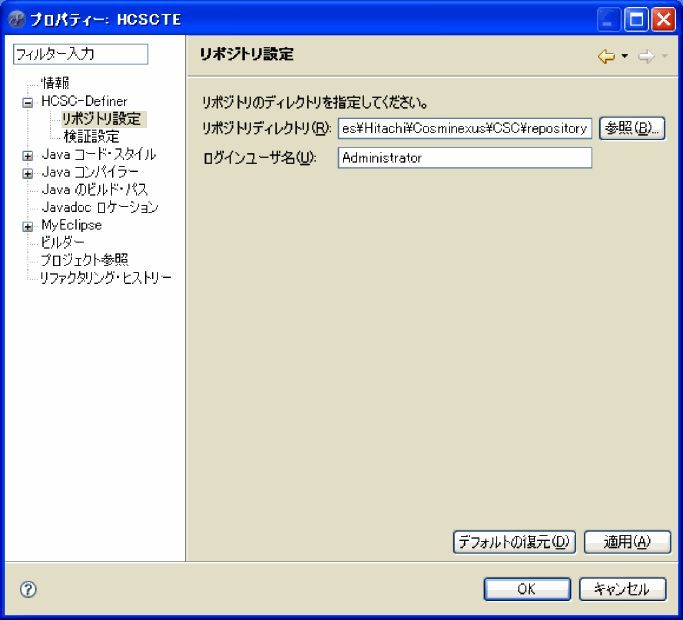683x620 pixels.
Task: Click the forward navigation arrow icon
Action: point(646,56)
